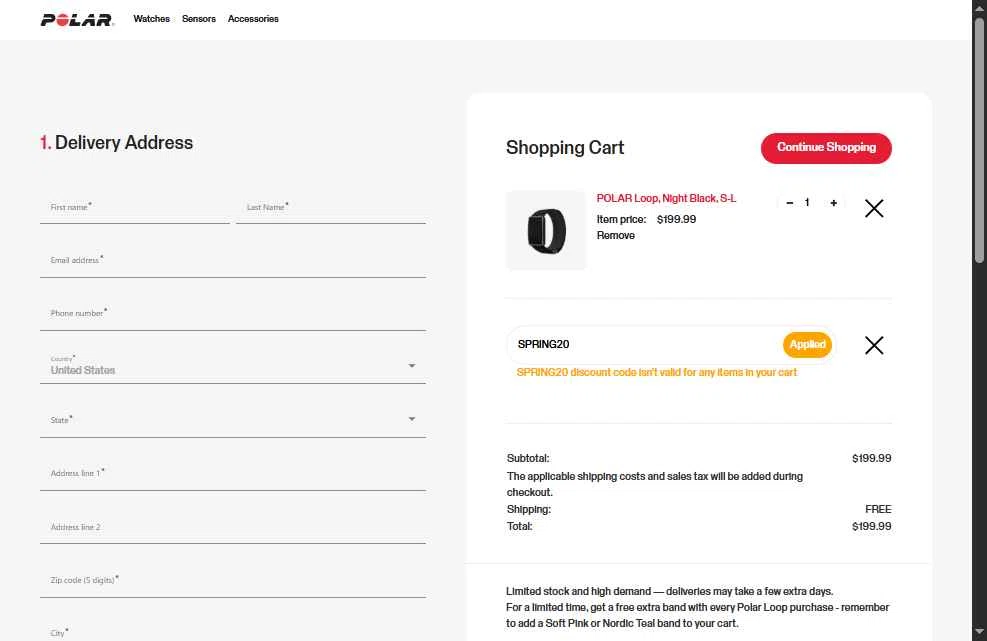Open the POLAR Loop, Night Black product link
Viewport: 987px width, 641px height.
[x=666, y=198]
